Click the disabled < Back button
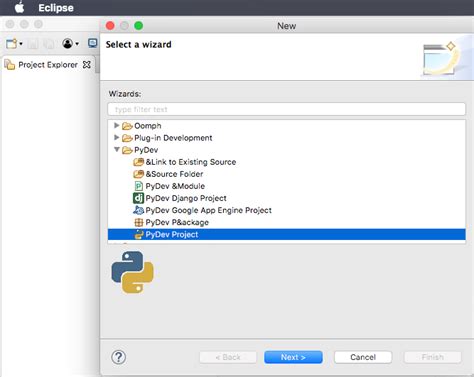 [x=228, y=357]
